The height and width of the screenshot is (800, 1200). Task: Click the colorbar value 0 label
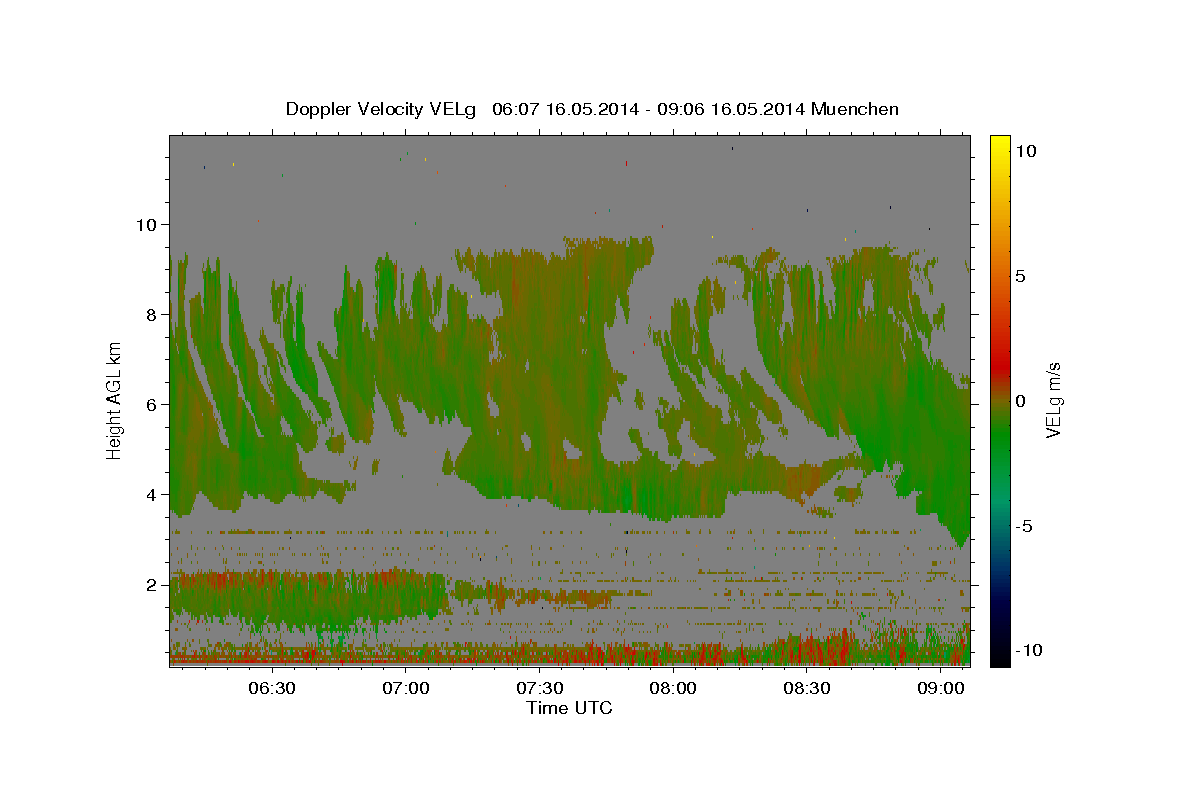coord(1020,401)
